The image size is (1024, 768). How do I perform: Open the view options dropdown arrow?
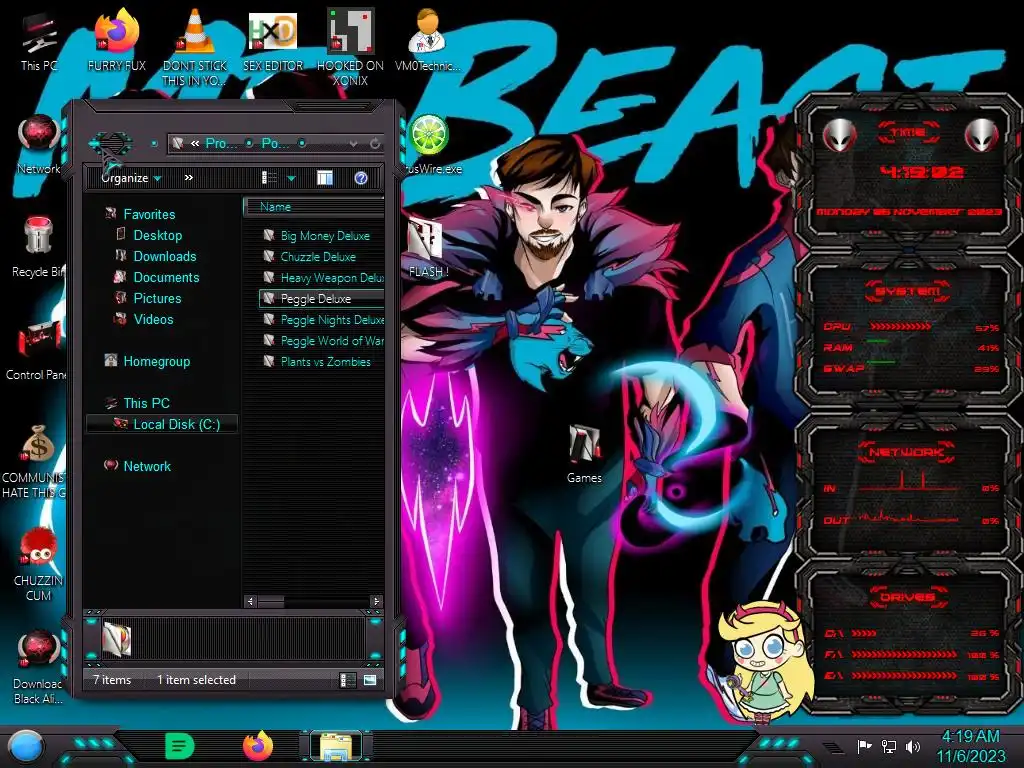(291, 178)
